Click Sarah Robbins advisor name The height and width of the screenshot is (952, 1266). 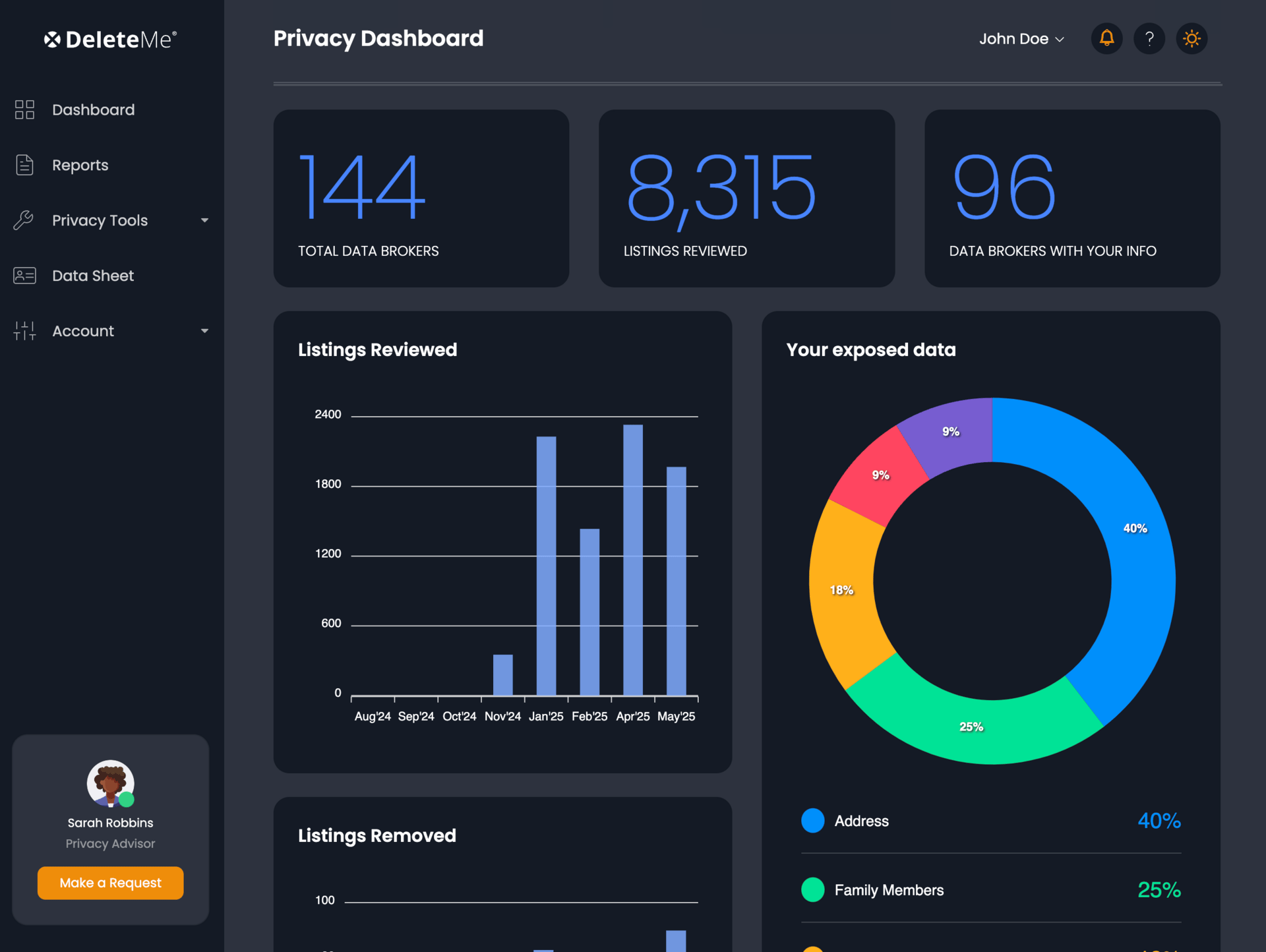(x=110, y=823)
